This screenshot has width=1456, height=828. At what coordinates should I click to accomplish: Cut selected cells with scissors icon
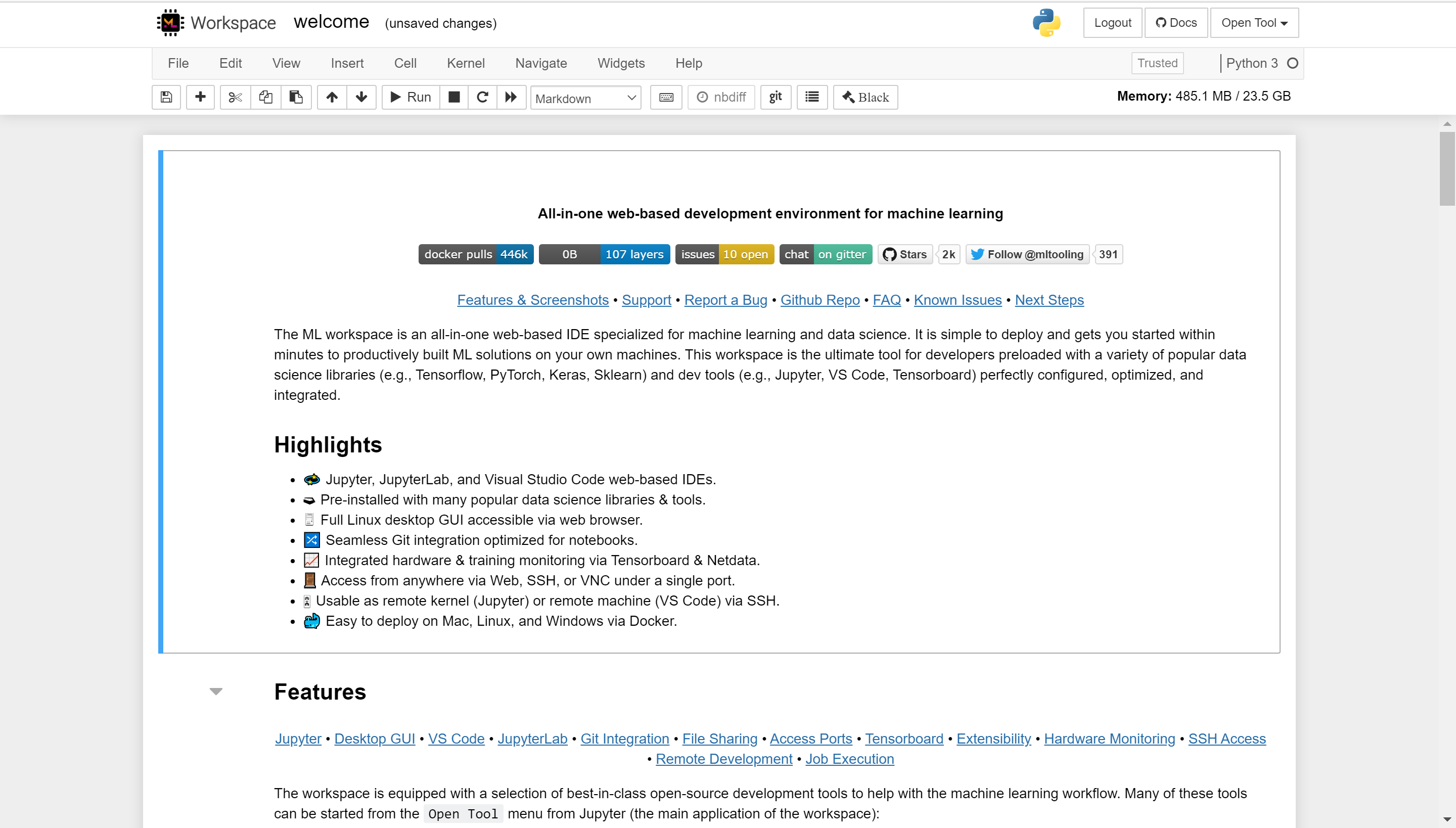235,97
